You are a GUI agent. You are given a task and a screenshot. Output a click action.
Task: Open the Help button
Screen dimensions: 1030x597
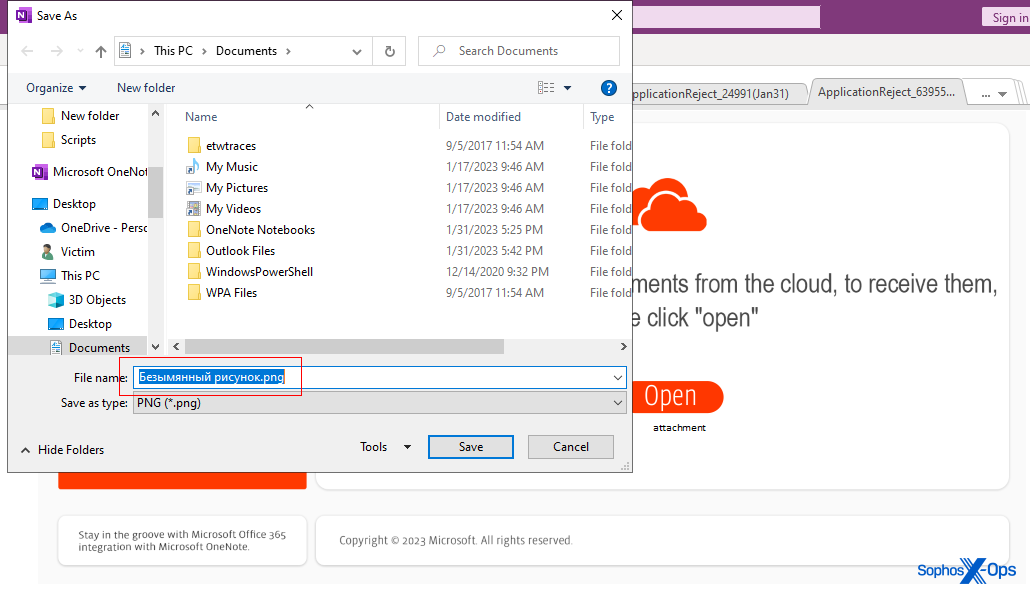pos(609,88)
